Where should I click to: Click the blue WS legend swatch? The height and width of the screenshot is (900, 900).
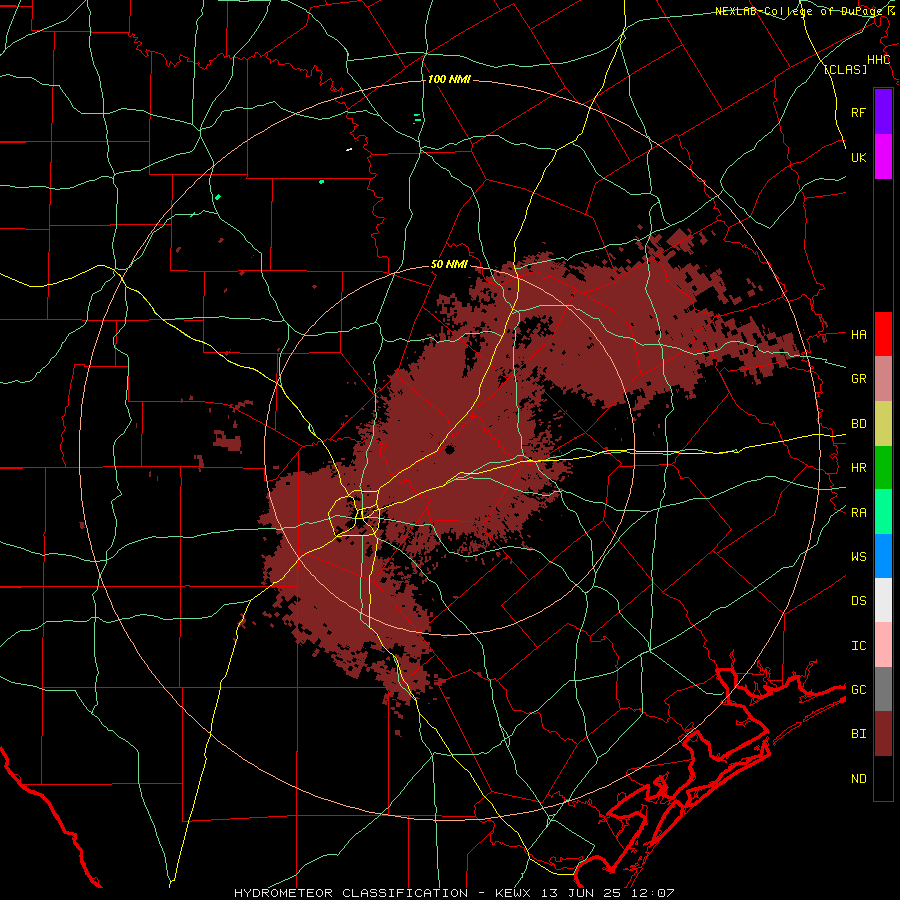pyautogui.click(x=883, y=556)
